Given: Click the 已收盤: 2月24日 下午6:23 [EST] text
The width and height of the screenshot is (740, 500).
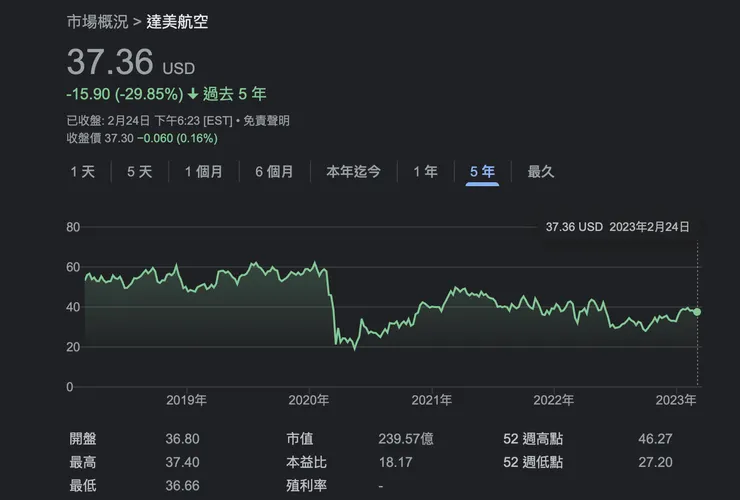Looking at the screenshot, I should coord(150,121).
